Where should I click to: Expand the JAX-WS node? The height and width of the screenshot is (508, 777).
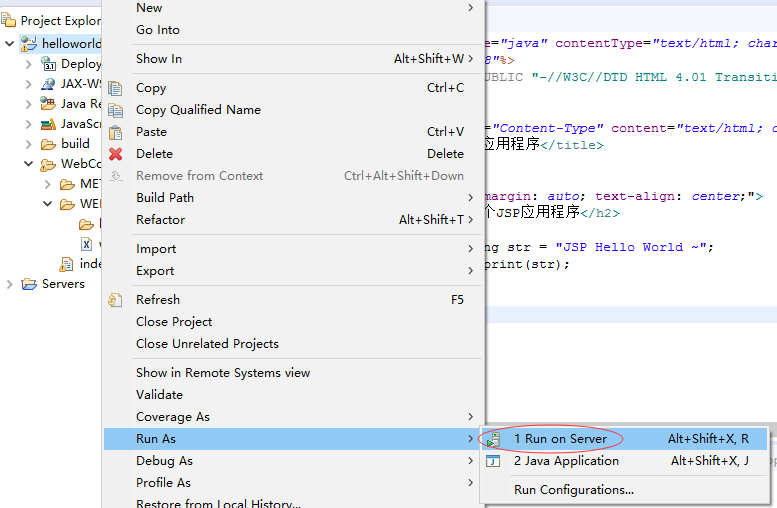(29, 84)
